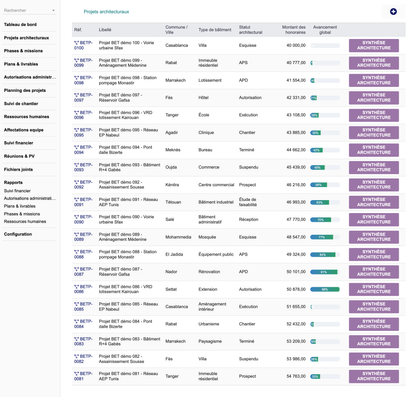Viewport: 416px width, 397px height.
Task: Sort by Commune / Ville column header
Action: click(176, 30)
